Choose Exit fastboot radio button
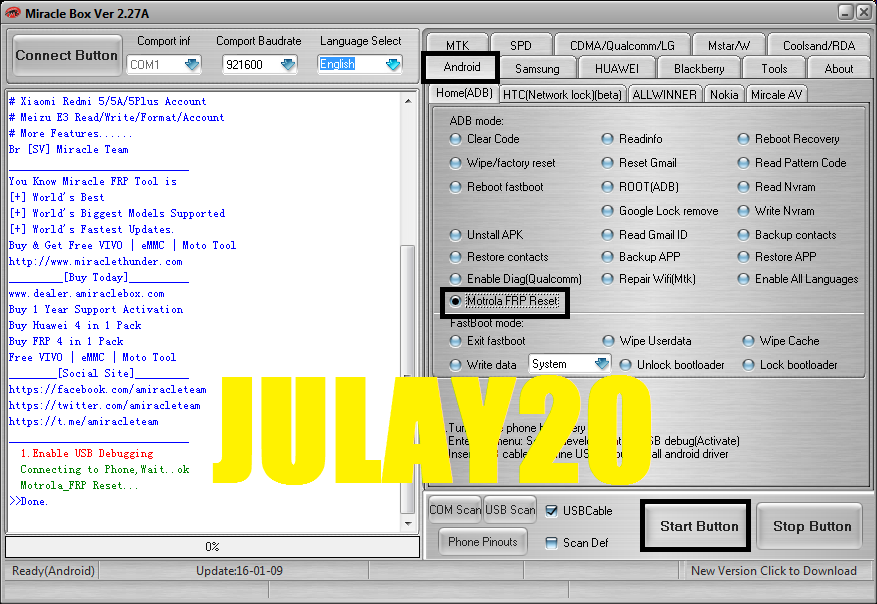Image resolution: width=877 pixels, height=604 pixels. click(x=456, y=341)
